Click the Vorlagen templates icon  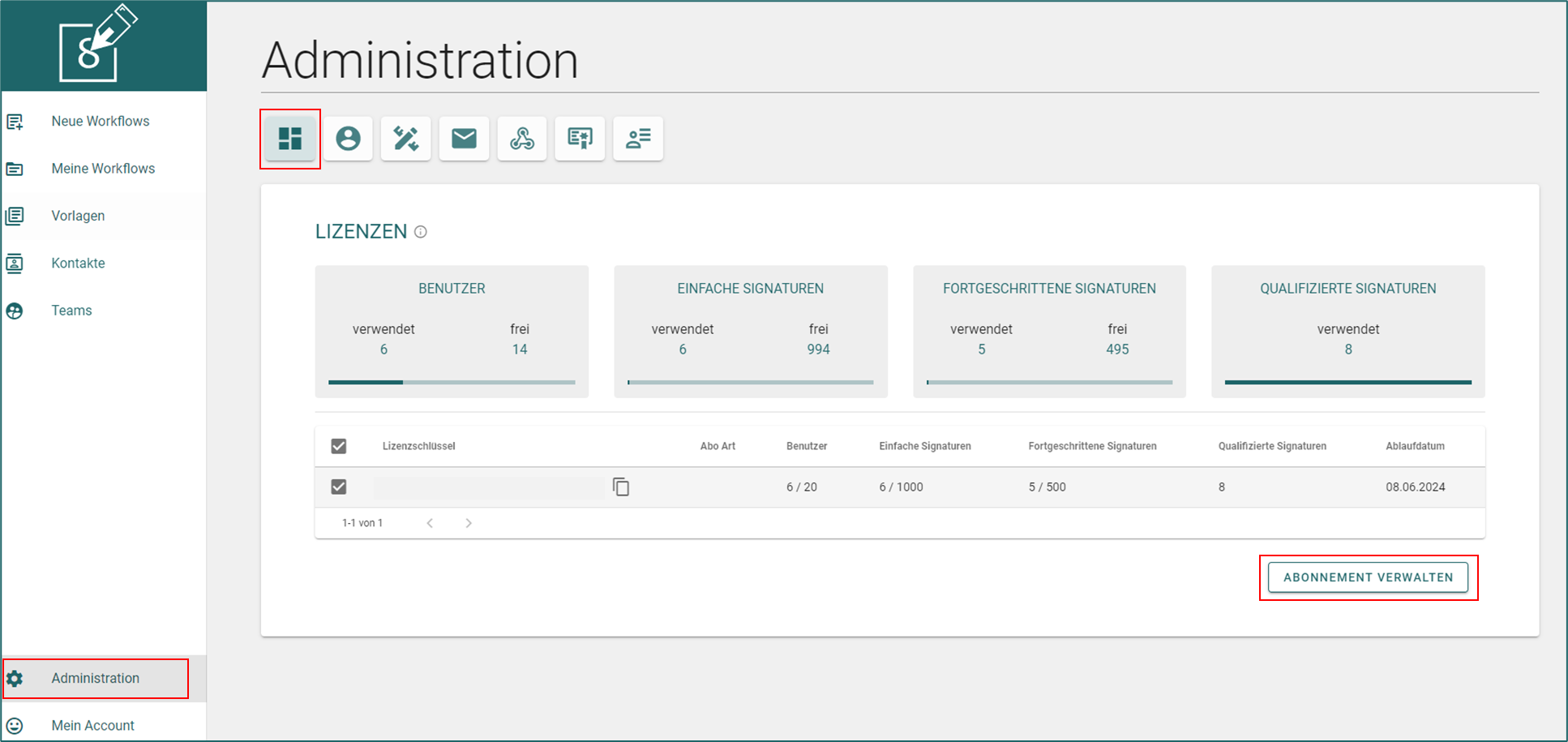(15, 216)
